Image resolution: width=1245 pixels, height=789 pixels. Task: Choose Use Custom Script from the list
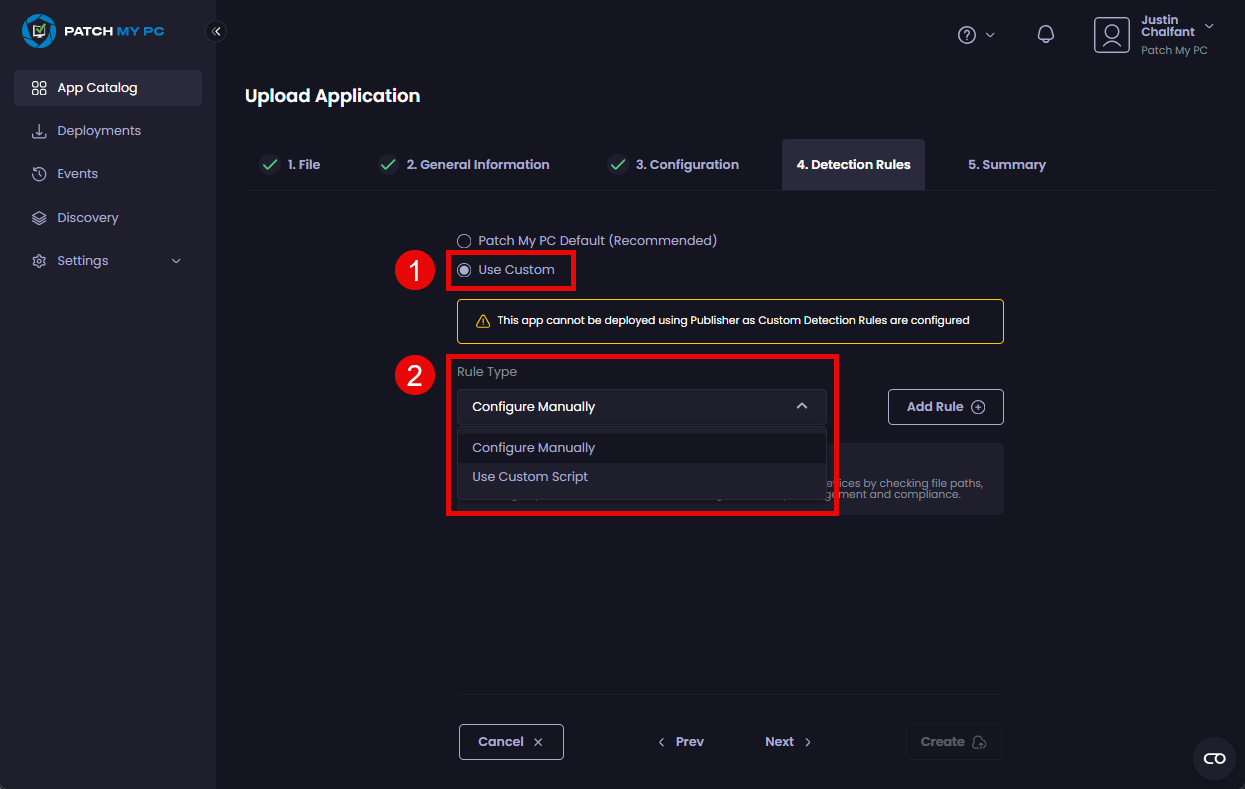click(x=530, y=477)
